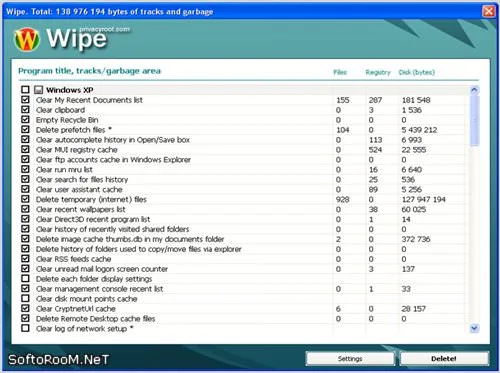
Task: Click disk value 5 439 212
Action: pyautogui.click(x=419, y=130)
